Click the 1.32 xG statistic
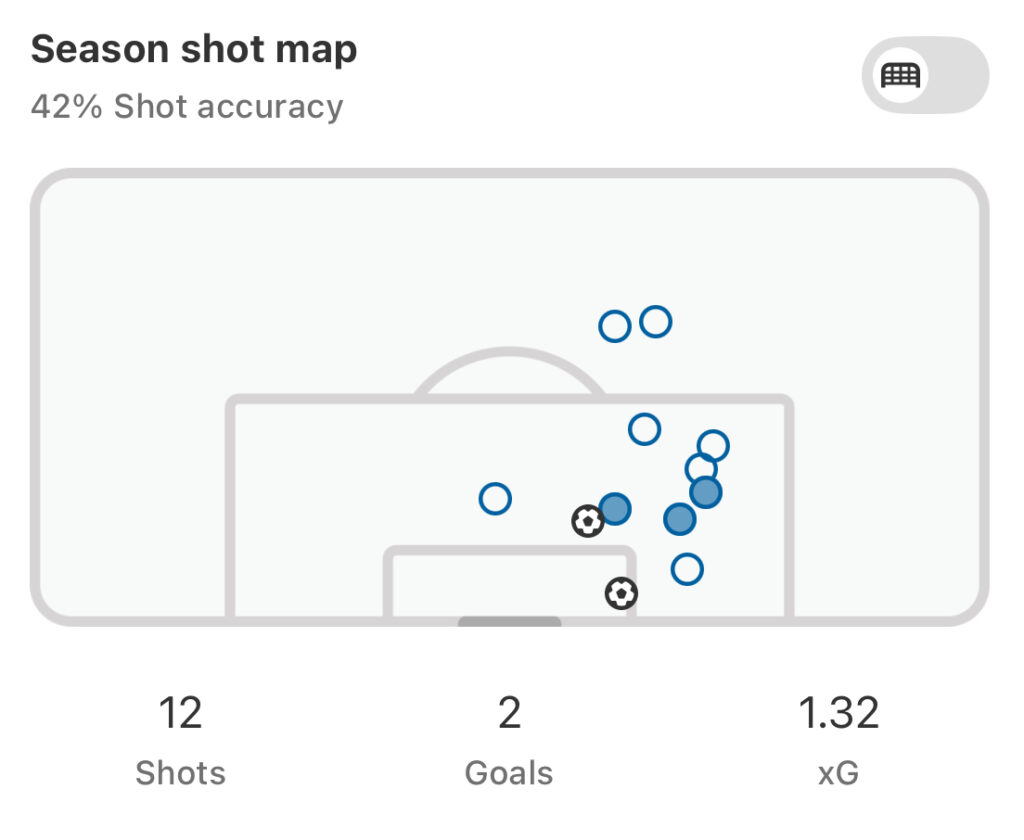Image resolution: width=1024 pixels, height=840 pixels. coord(839,741)
